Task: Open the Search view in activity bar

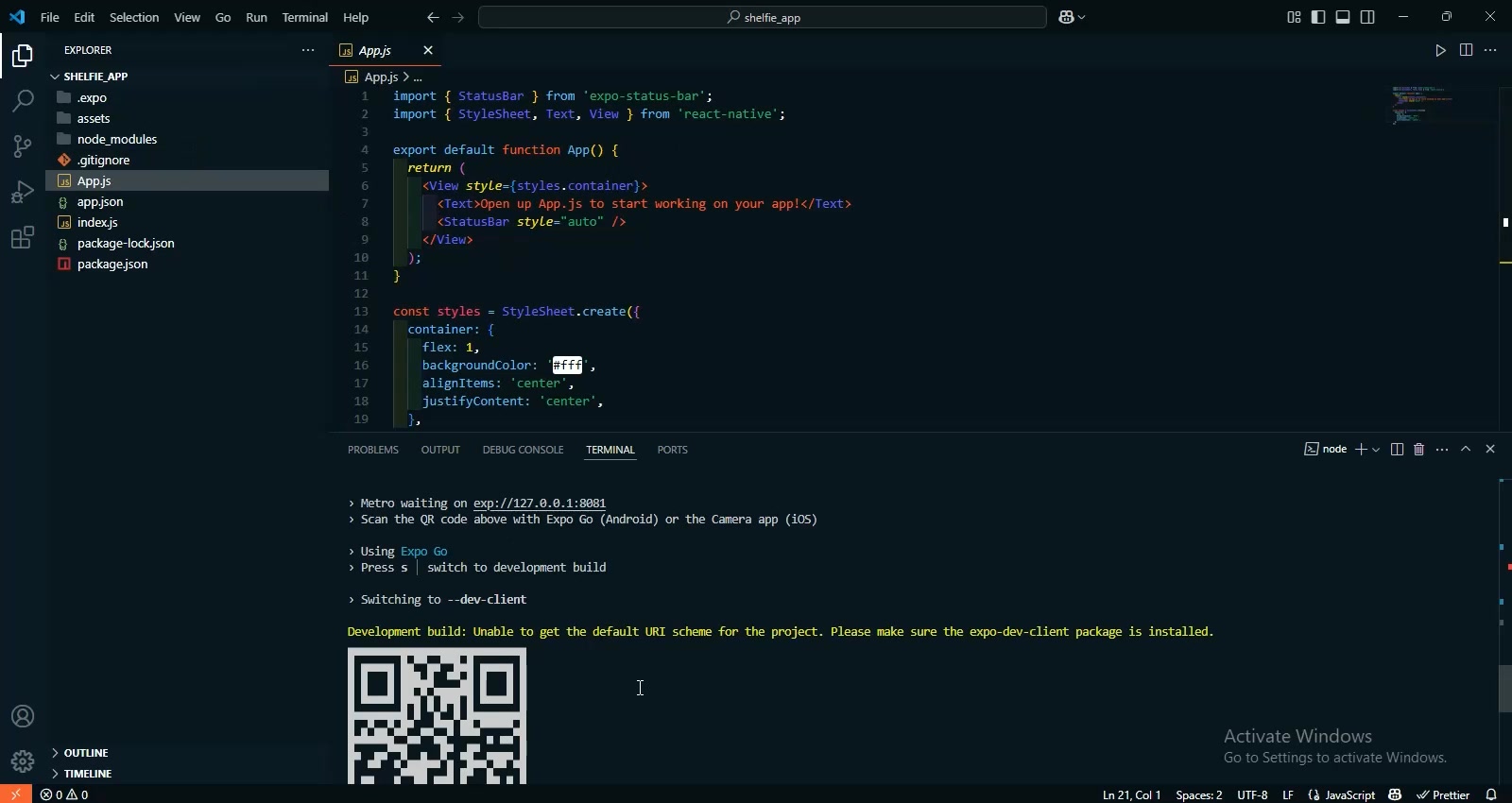Action: pyautogui.click(x=23, y=101)
